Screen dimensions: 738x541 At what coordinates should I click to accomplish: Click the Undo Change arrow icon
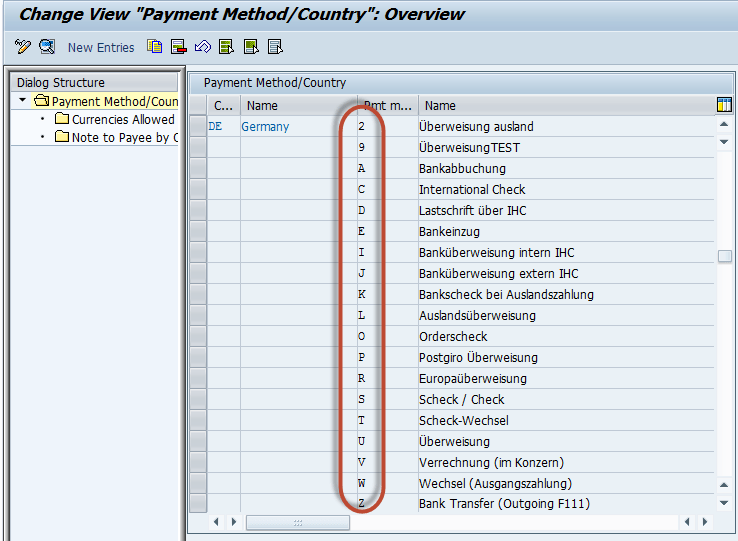[202, 47]
